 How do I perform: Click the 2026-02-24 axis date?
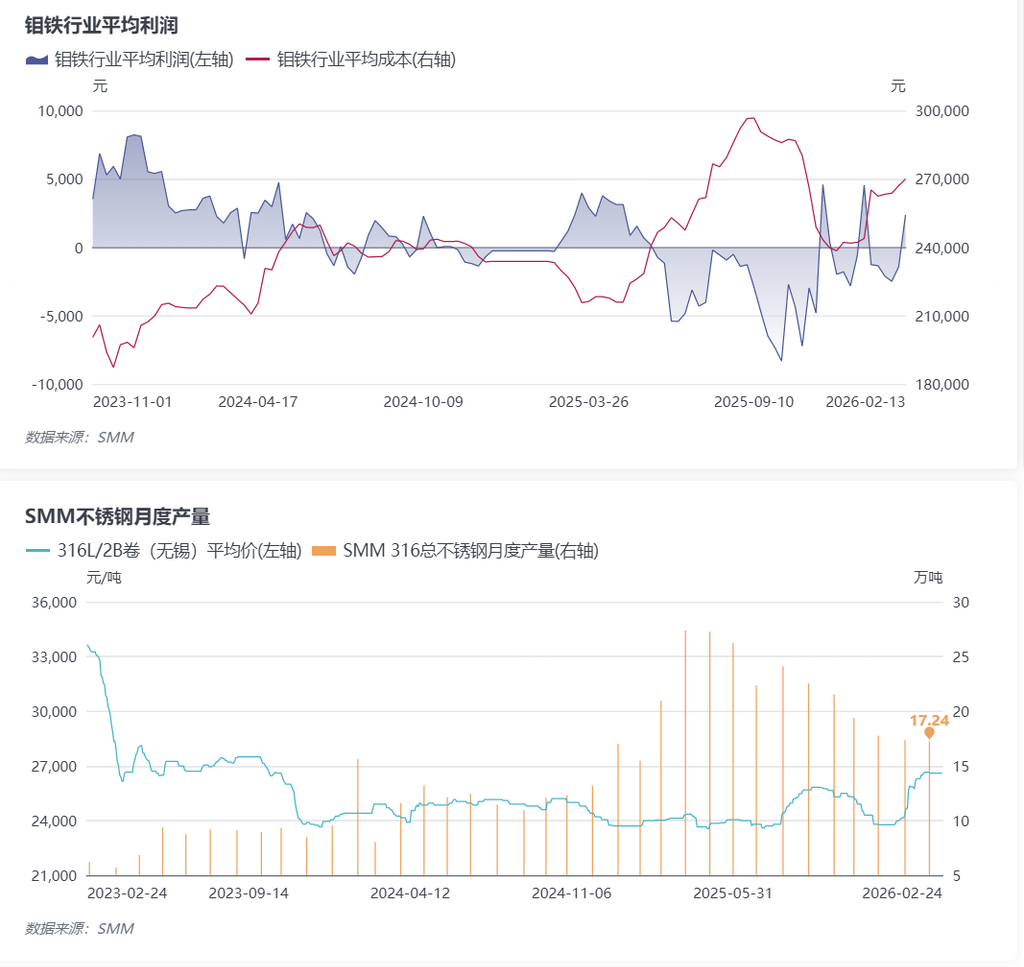[902, 892]
